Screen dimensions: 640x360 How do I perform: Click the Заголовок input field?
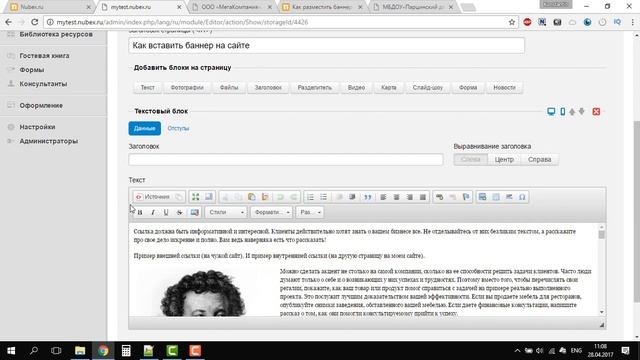point(286,160)
